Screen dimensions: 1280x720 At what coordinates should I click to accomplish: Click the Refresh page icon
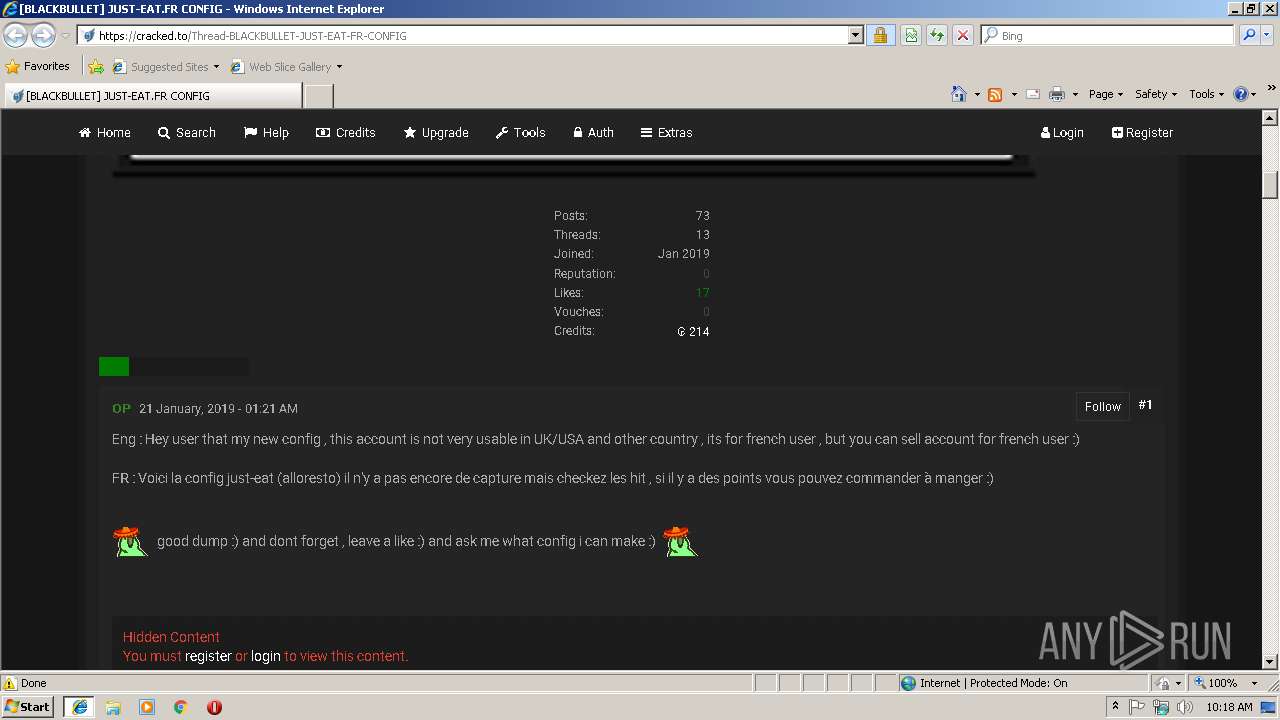point(936,36)
